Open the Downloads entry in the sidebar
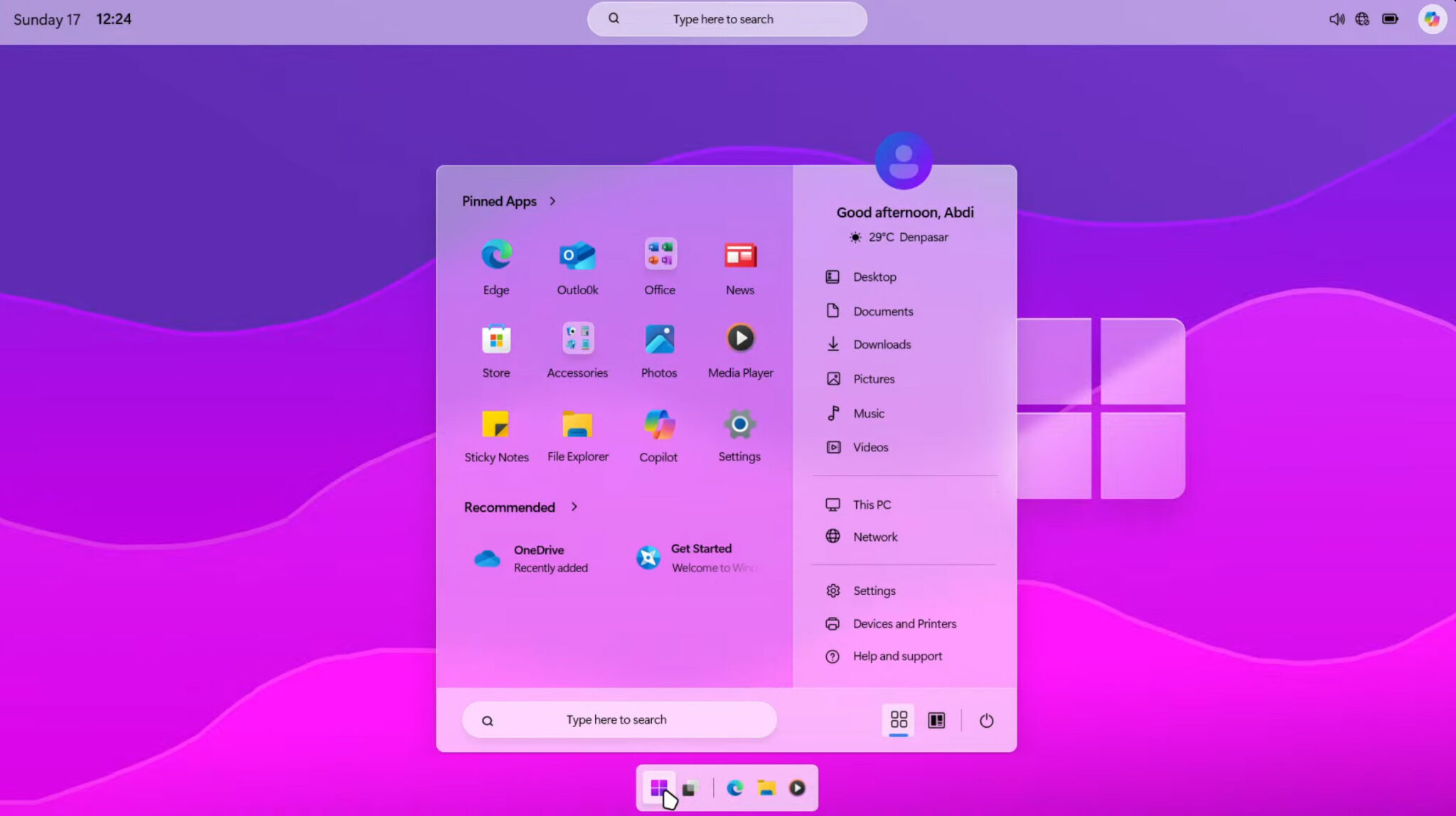 pyautogui.click(x=882, y=344)
